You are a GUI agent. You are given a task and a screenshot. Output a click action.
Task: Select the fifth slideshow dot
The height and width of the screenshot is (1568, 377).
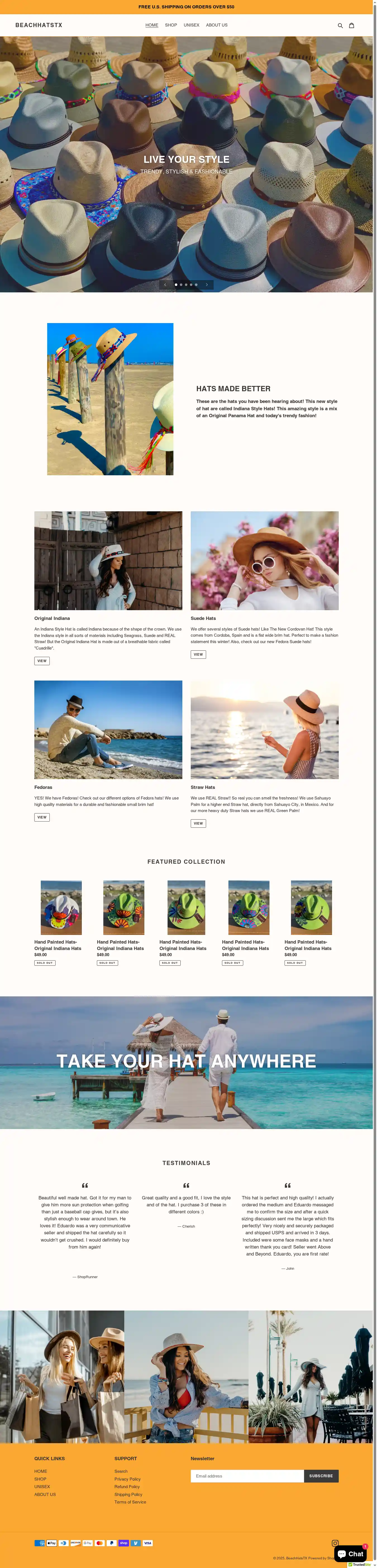pyautogui.click(x=196, y=284)
